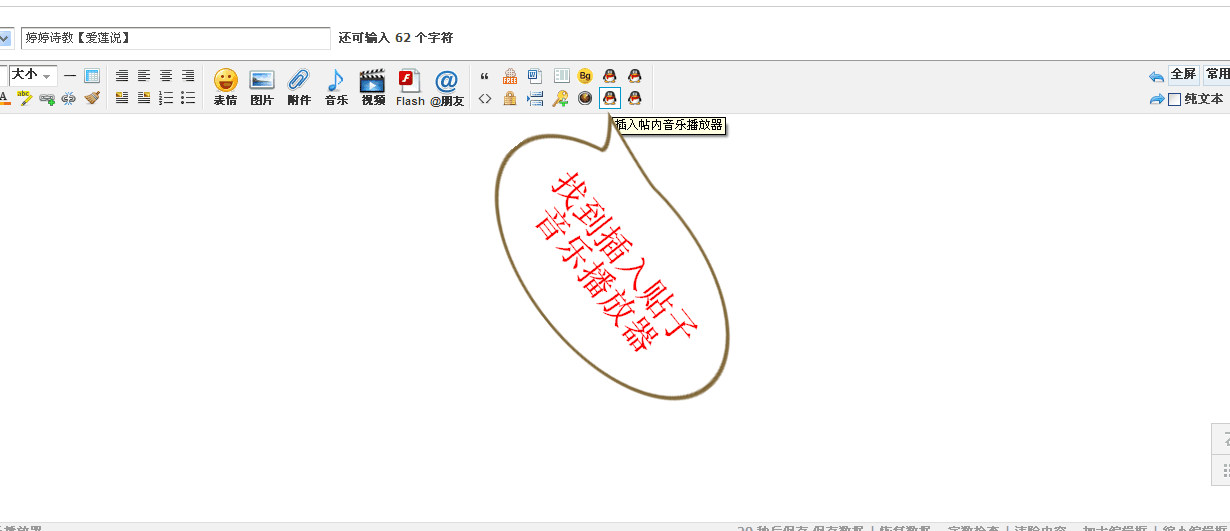This screenshot has height=531, width=1230.
Task: Insert code with the angle brackets icon
Action: pyautogui.click(x=485, y=98)
